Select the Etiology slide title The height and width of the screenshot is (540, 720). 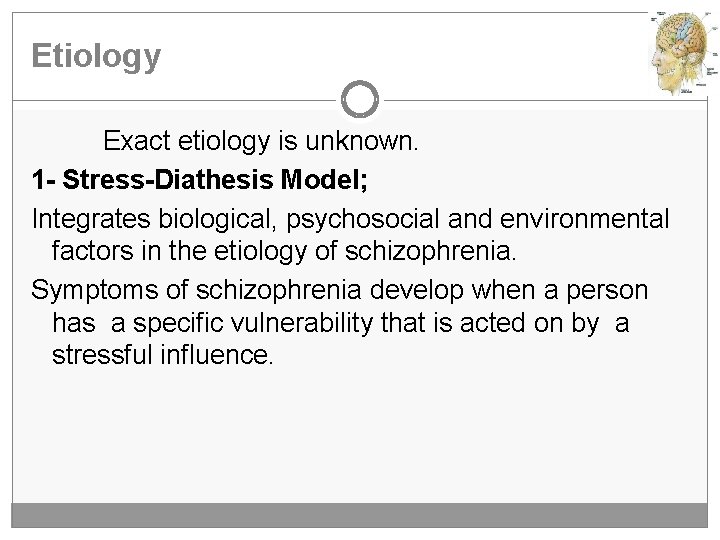pos(96,56)
